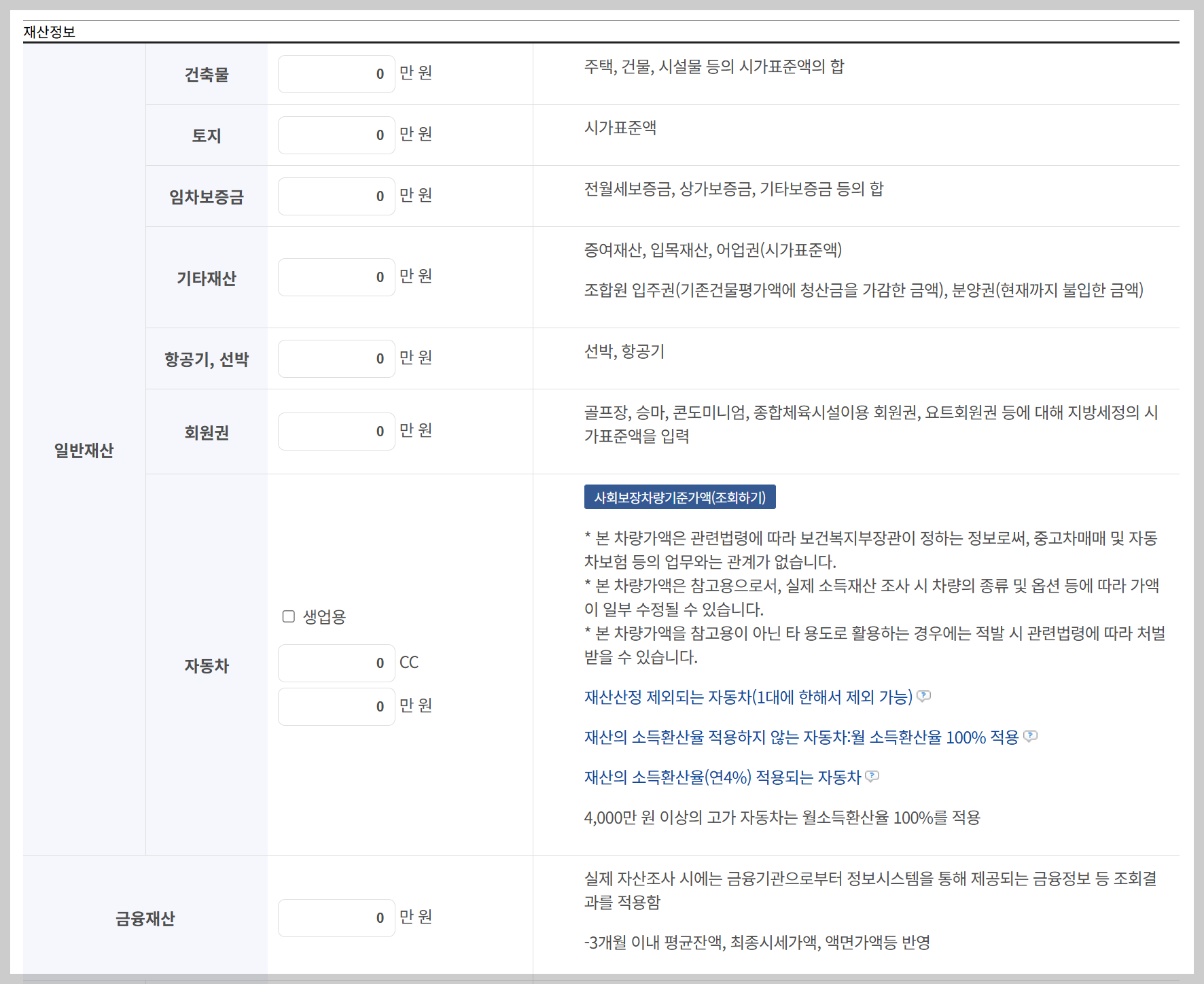1204x984 pixels.
Task: Focus the 회원권 amount input field
Action: click(336, 432)
